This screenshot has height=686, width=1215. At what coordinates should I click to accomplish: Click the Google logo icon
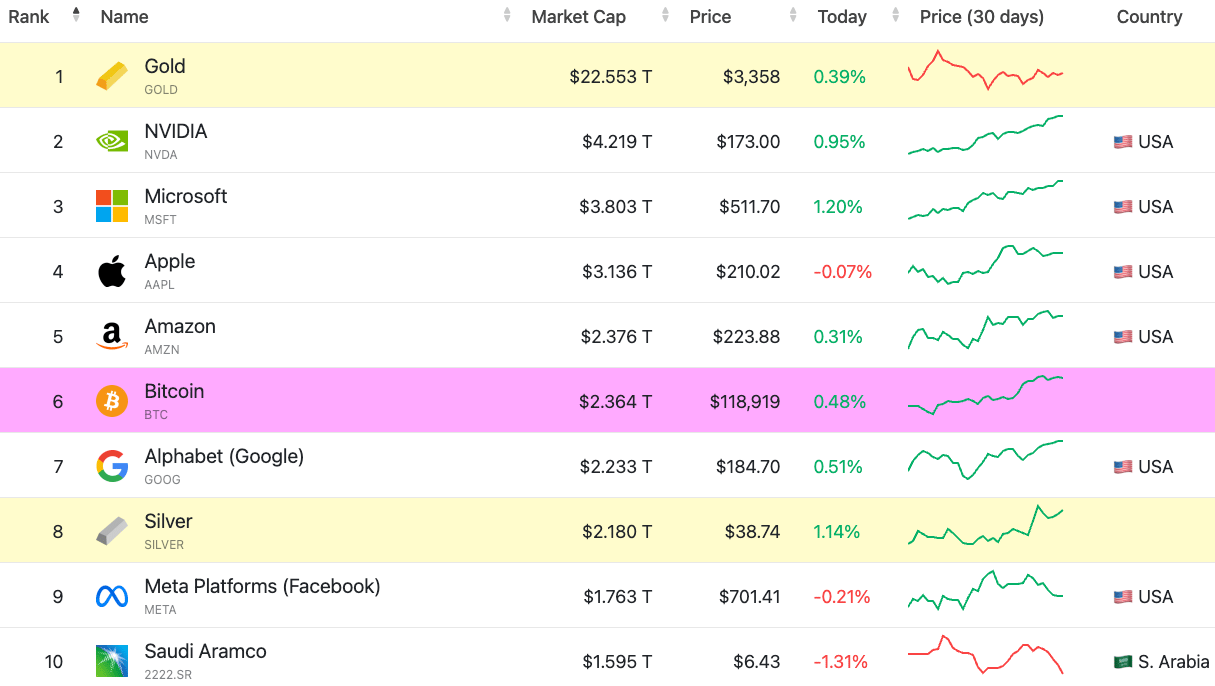click(x=112, y=466)
